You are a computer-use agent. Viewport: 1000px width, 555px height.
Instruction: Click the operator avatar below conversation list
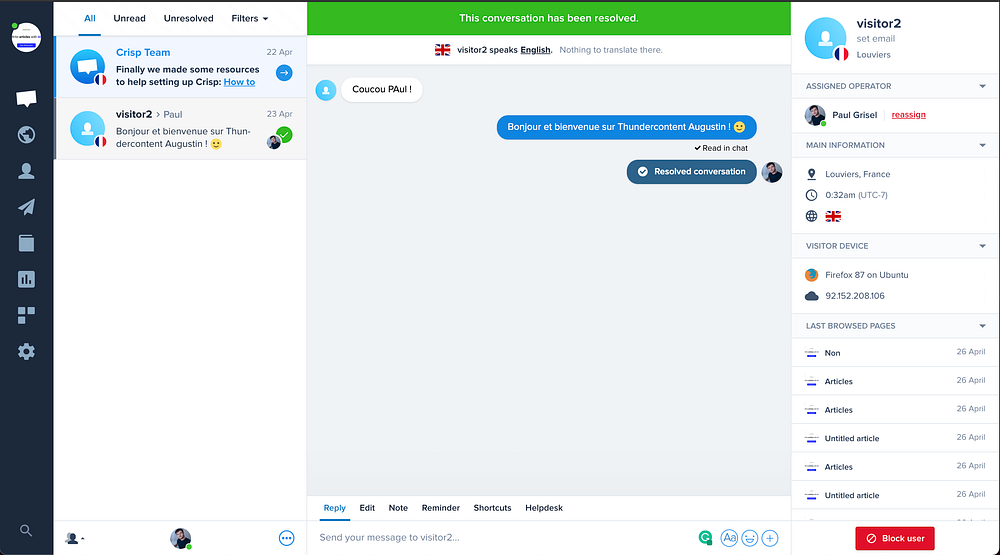coord(180,538)
